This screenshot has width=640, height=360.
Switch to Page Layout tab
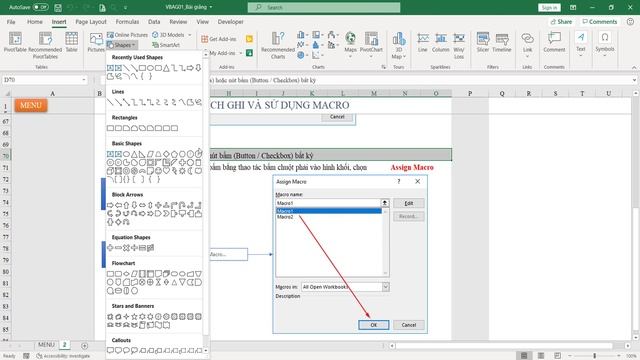pos(91,22)
